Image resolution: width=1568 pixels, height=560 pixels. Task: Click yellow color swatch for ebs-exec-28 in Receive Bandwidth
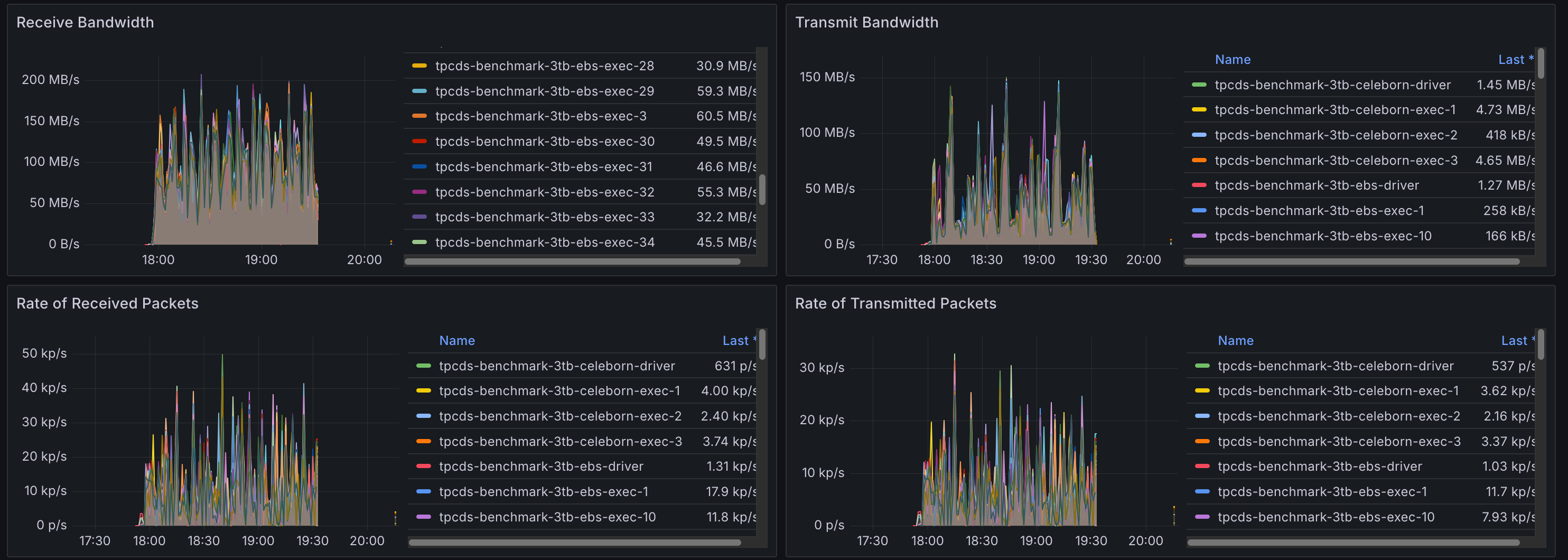[419, 66]
